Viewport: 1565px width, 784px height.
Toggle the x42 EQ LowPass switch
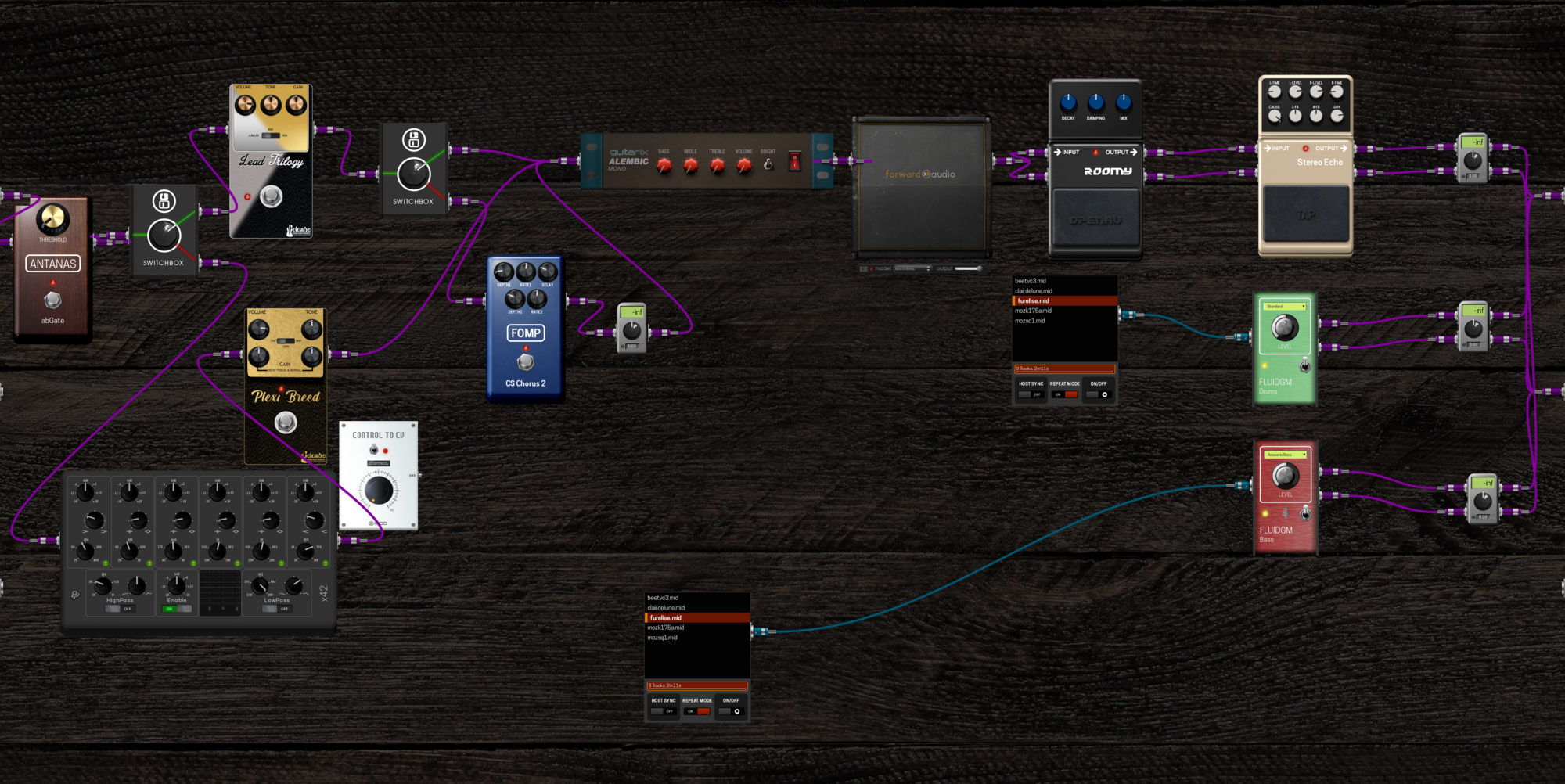(x=276, y=609)
